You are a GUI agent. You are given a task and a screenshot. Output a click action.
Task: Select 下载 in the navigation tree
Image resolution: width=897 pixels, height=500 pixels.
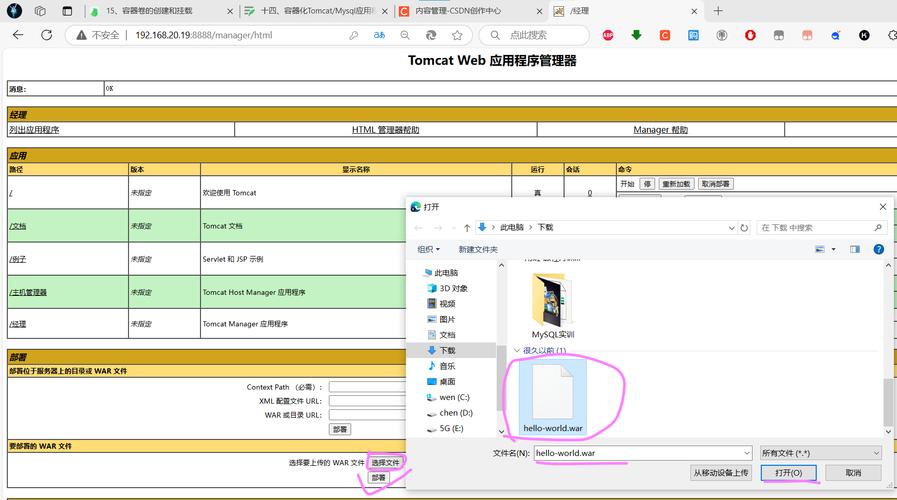(442, 350)
